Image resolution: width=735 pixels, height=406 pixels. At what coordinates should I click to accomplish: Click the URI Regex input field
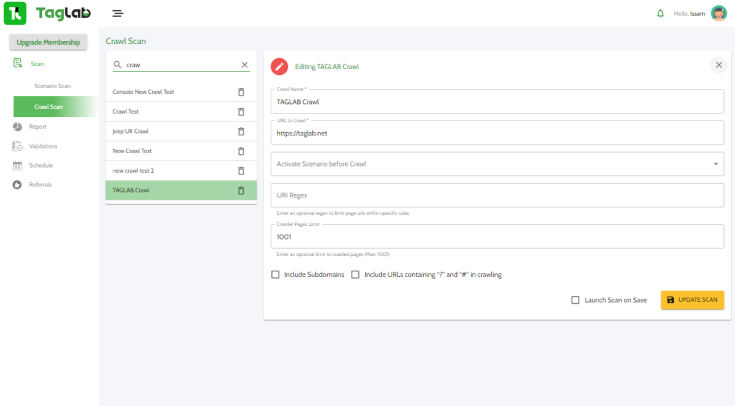(497, 195)
